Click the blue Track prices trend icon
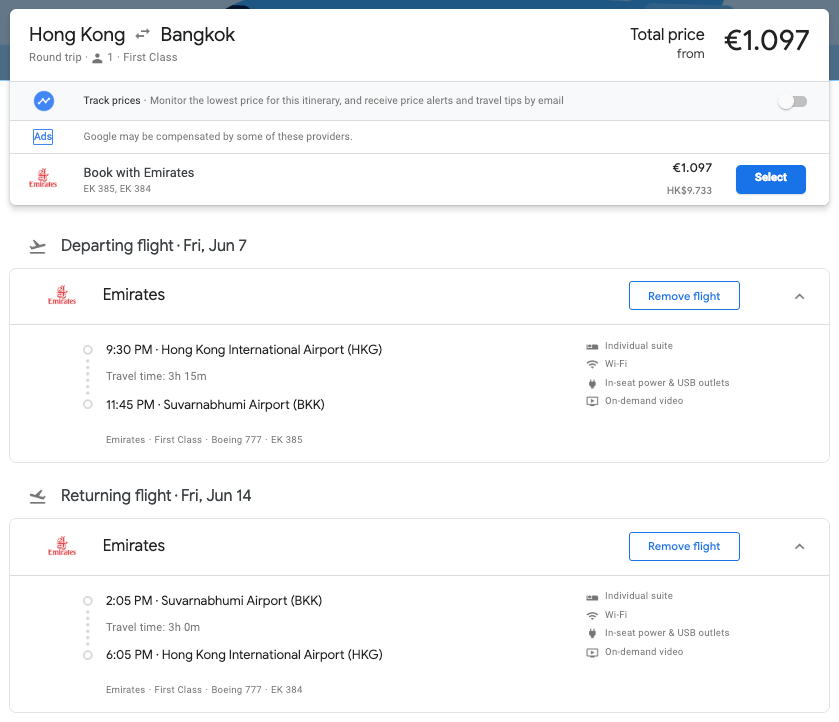Image resolution: width=839 pixels, height=722 pixels. [44, 101]
